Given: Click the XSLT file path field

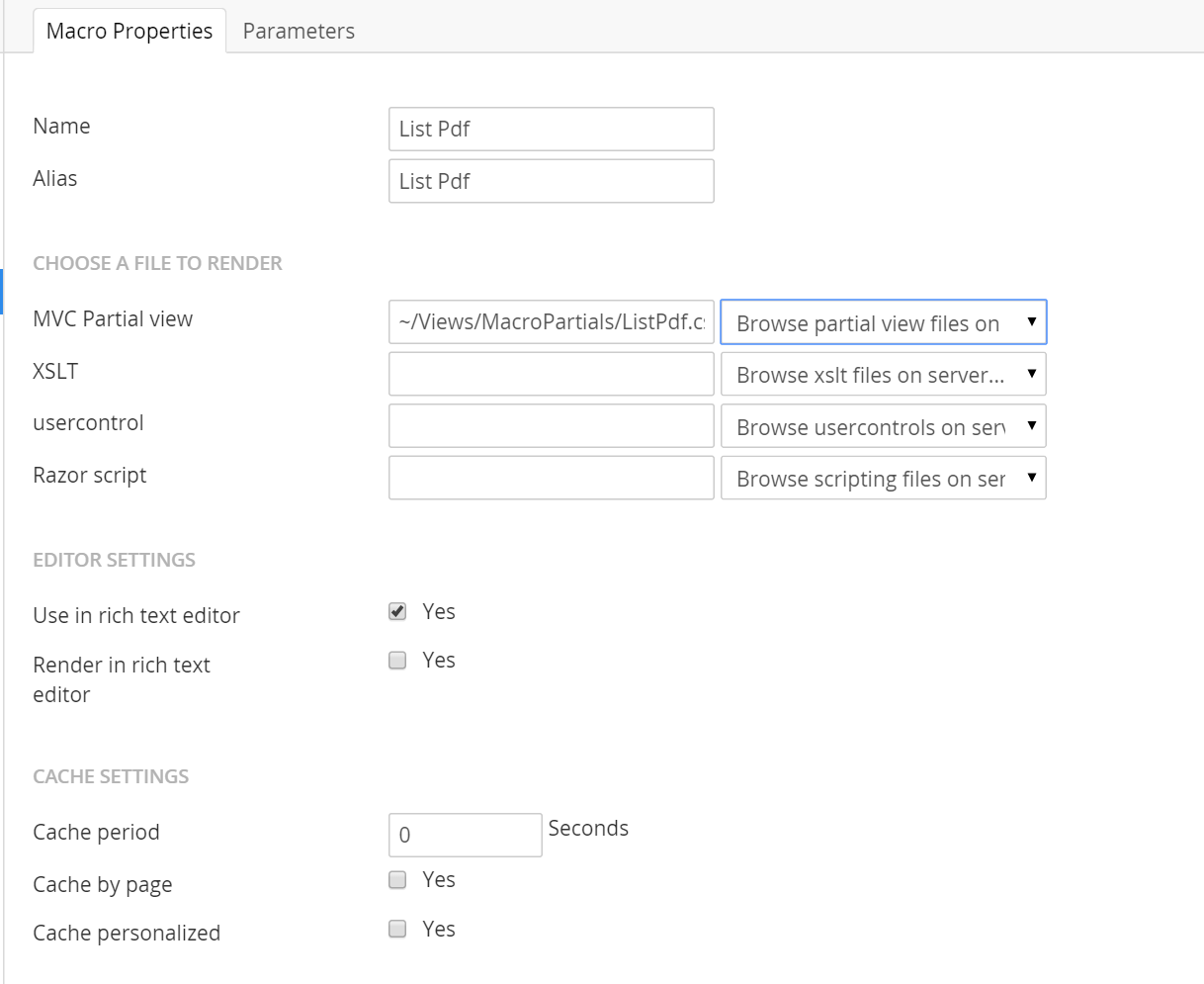Looking at the screenshot, I should coord(552,374).
